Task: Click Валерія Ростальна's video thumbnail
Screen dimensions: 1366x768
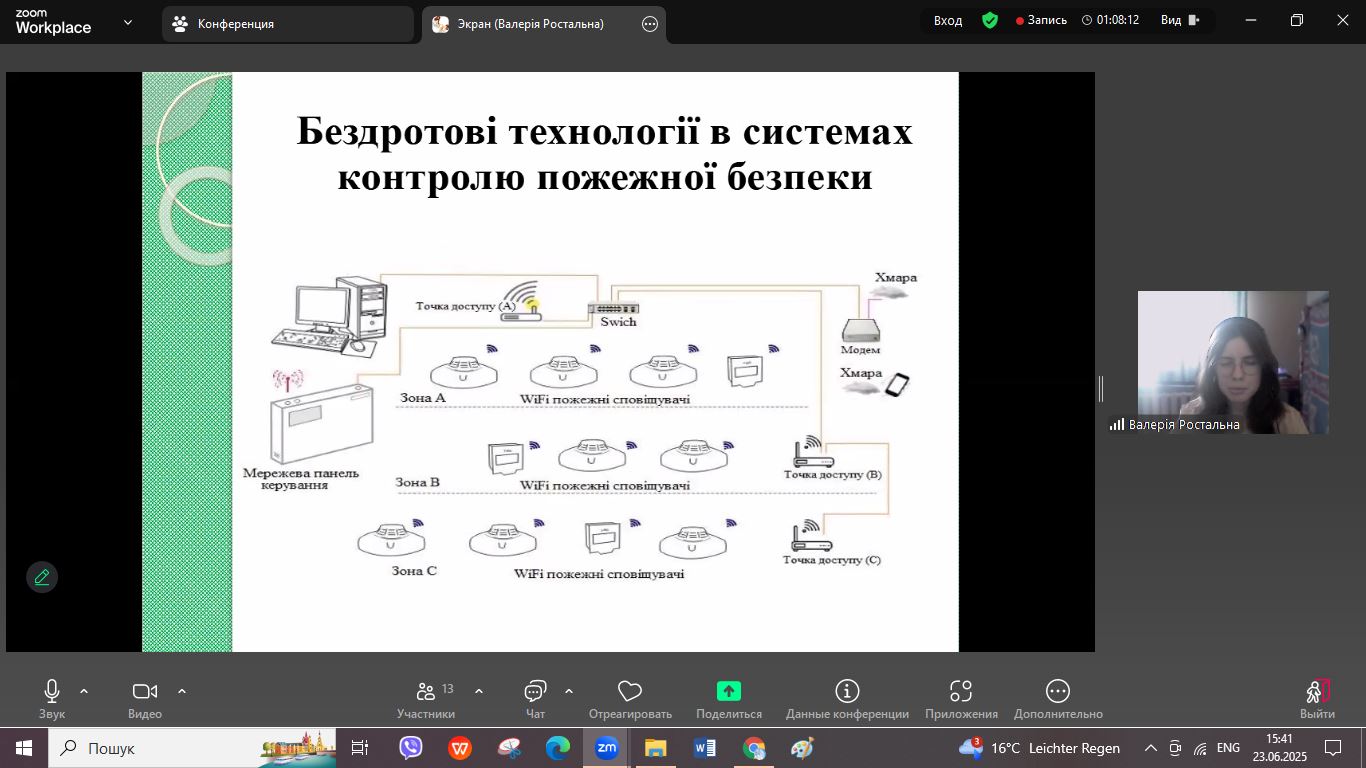Action: tap(1233, 362)
